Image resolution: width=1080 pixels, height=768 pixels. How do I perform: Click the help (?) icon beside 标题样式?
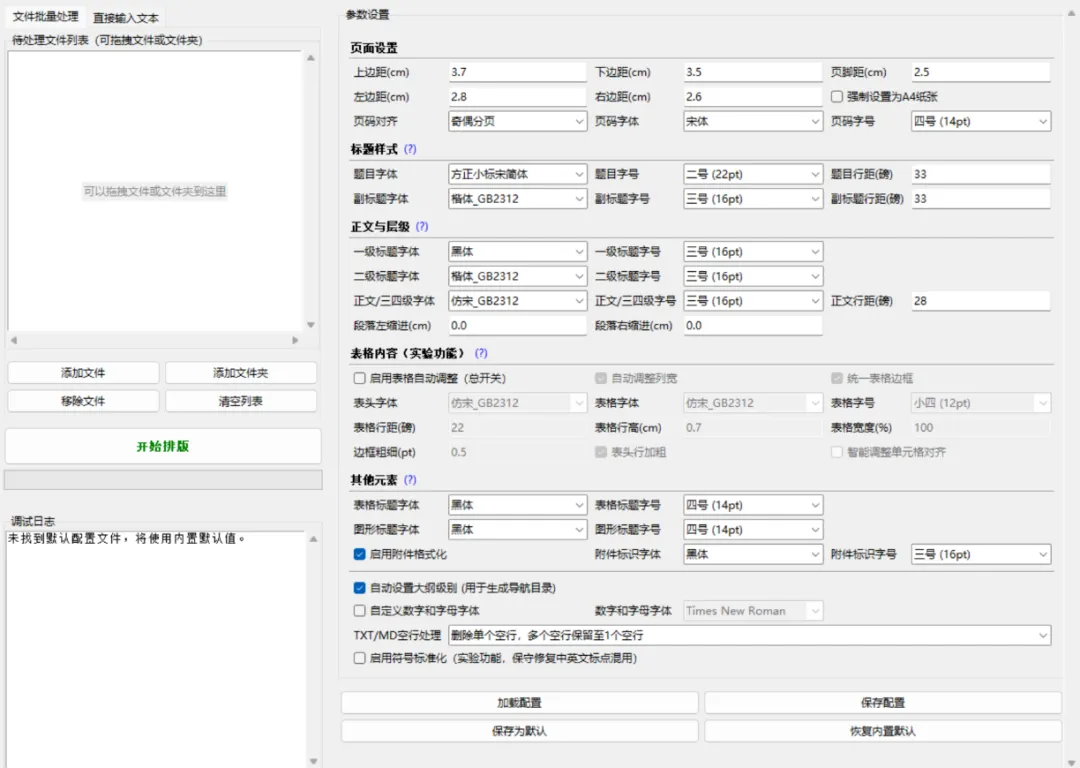(410, 149)
